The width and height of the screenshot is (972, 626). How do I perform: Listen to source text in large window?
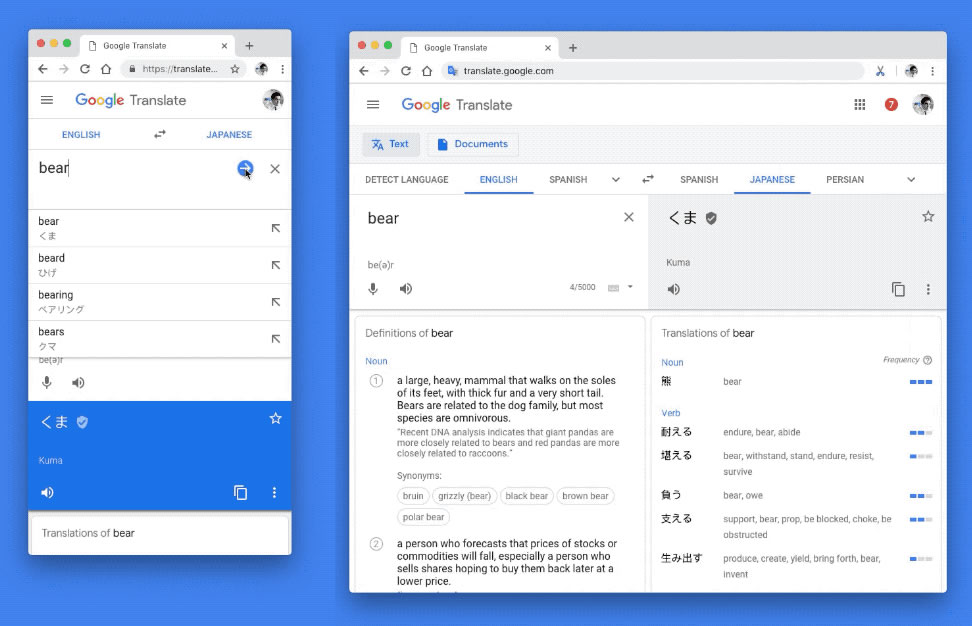point(405,289)
